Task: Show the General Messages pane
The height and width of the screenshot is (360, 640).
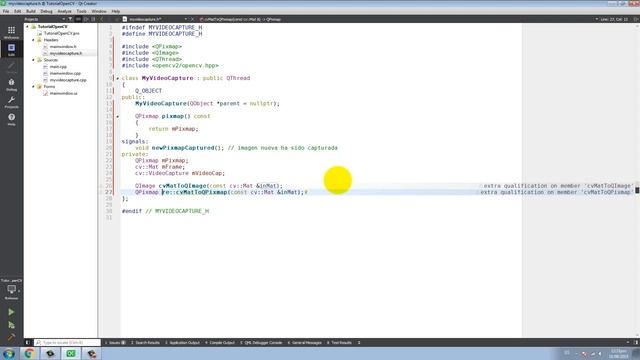Action: [x=304, y=342]
